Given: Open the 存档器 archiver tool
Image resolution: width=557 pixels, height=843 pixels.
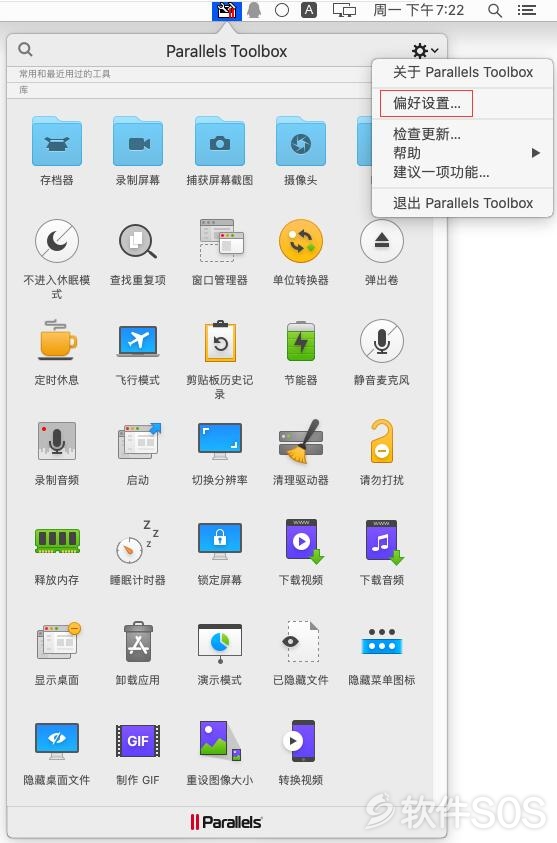Looking at the screenshot, I should 56,151.
